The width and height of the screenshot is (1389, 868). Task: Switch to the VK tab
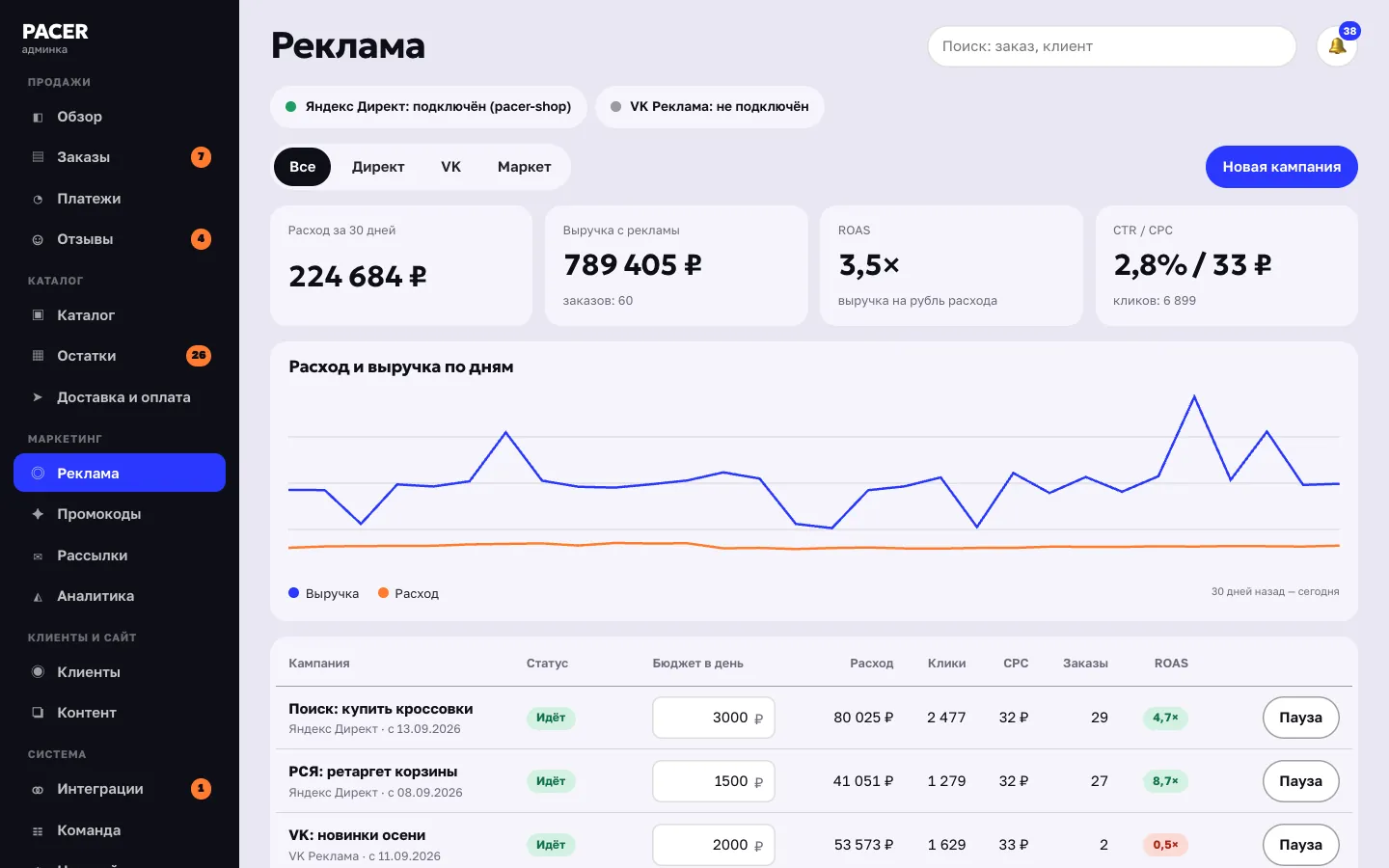tap(451, 167)
